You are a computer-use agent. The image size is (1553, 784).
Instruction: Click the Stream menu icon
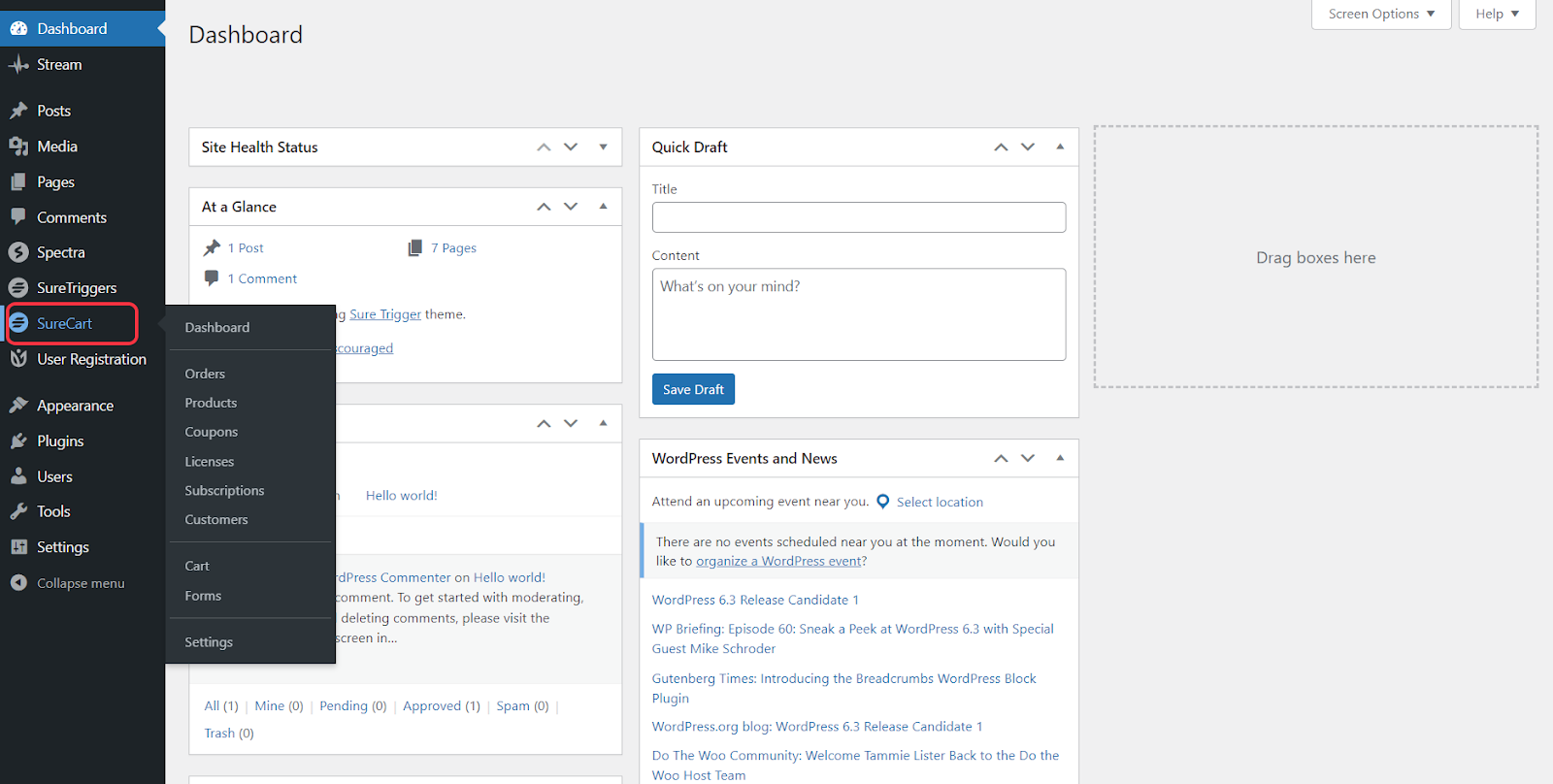[18, 65]
